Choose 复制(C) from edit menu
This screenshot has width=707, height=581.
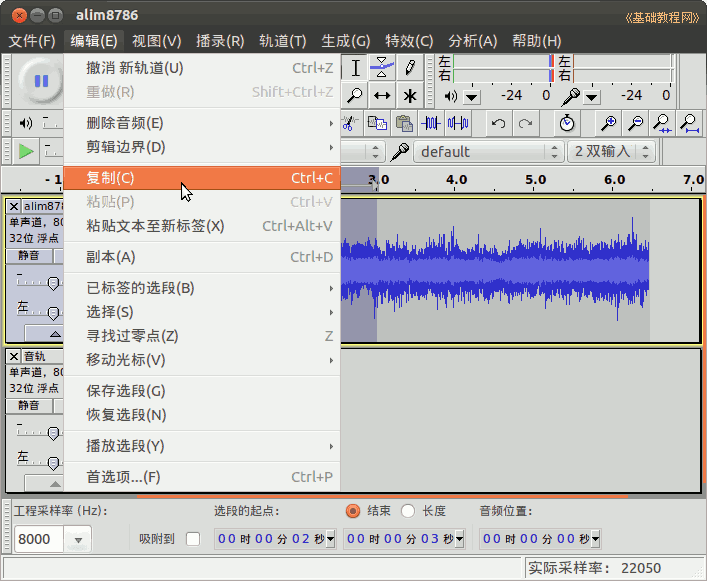202,178
